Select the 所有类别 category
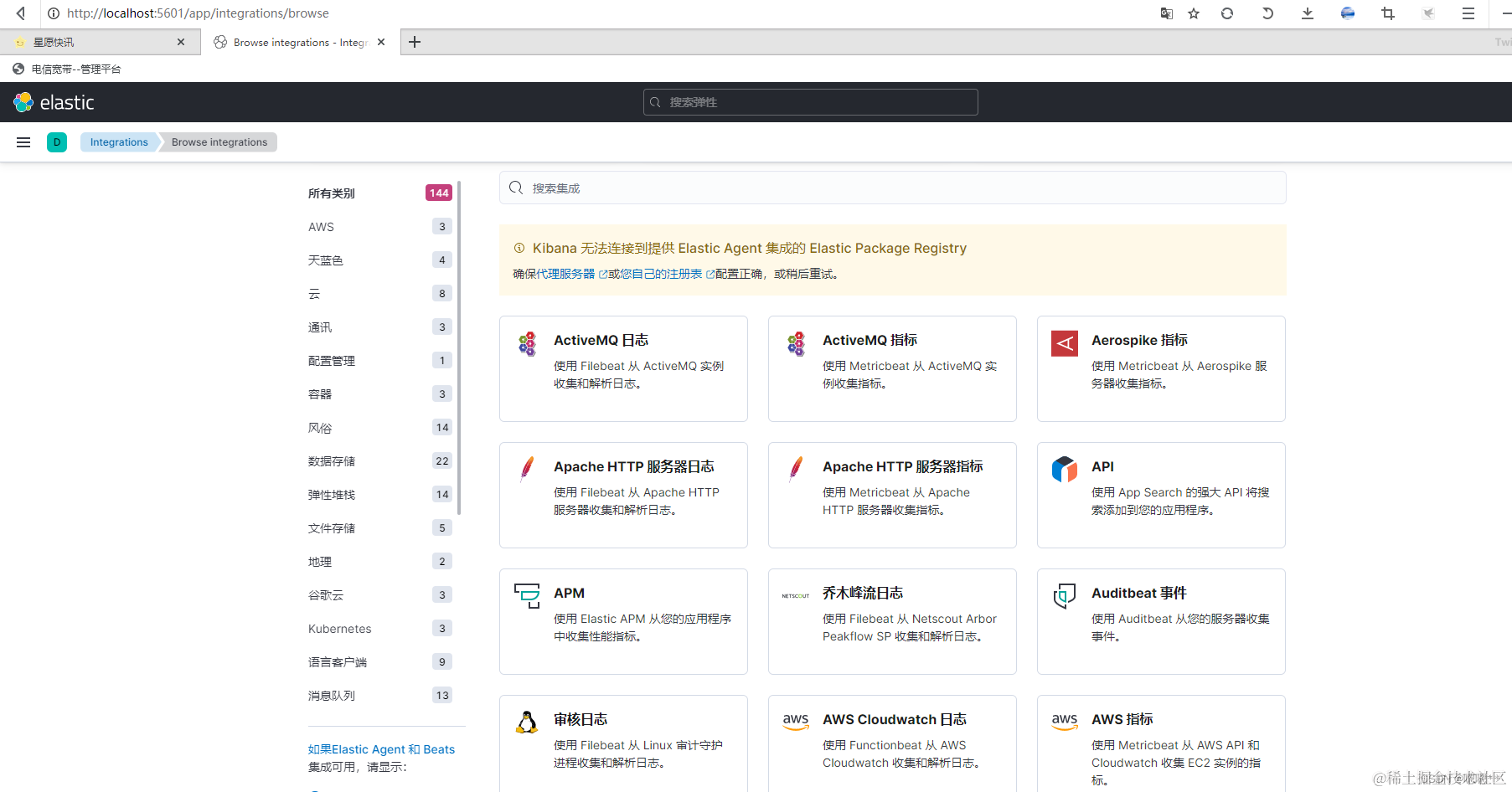This screenshot has width=1512, height=792. click(380, 193)
